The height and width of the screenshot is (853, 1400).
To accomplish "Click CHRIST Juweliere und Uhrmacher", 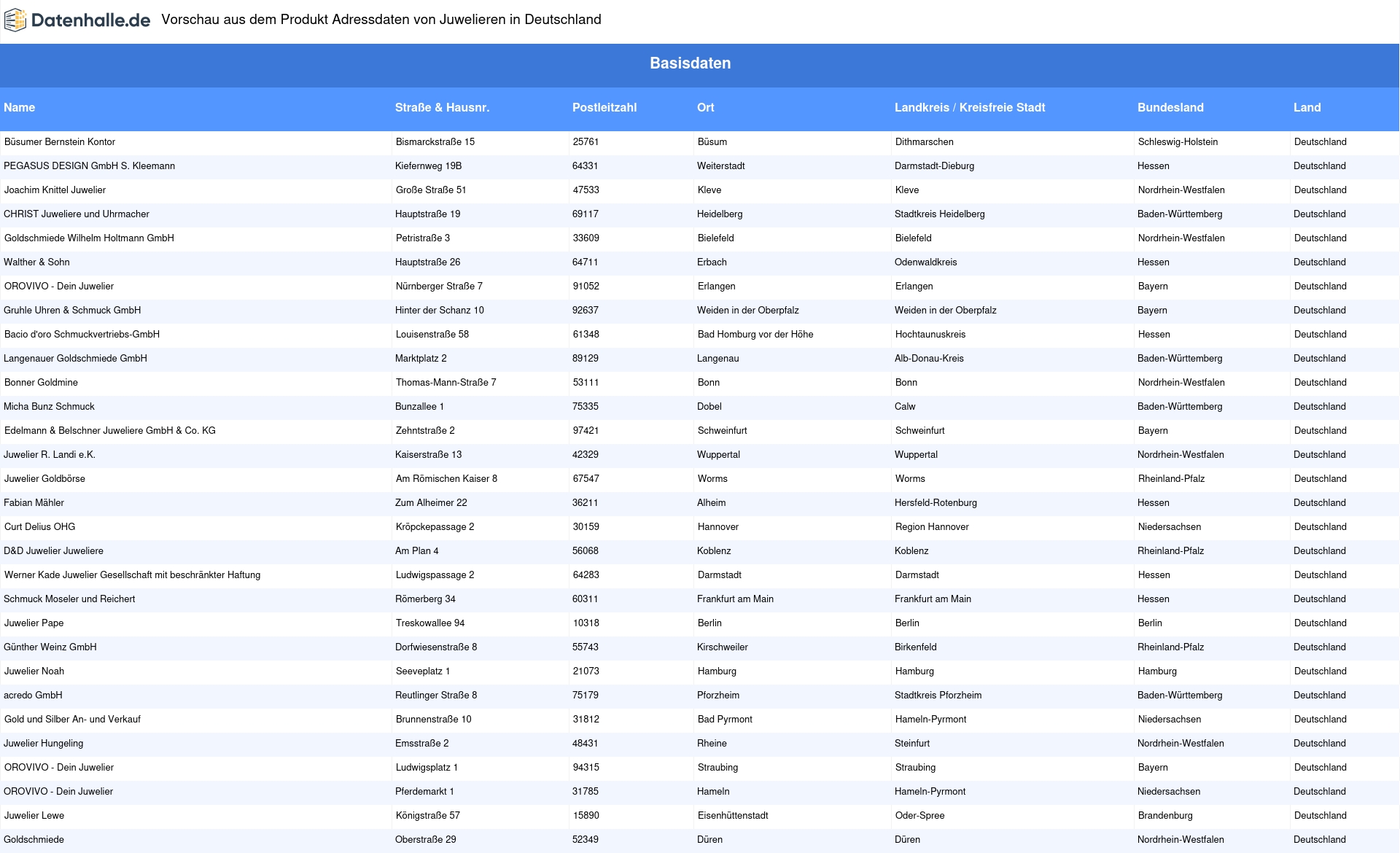I will (77, 214).
